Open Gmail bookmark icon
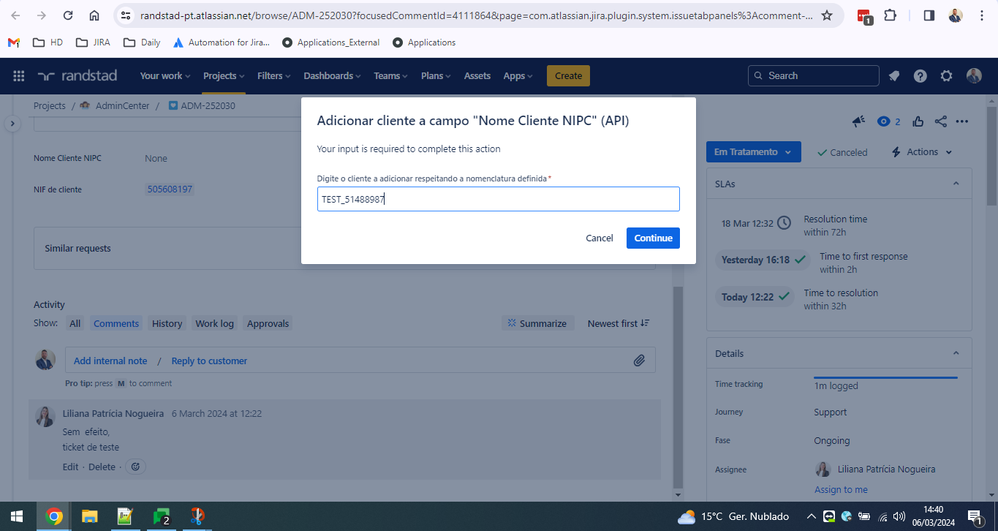The height and width of the screenshot is (531, 998). pos(14,43)
